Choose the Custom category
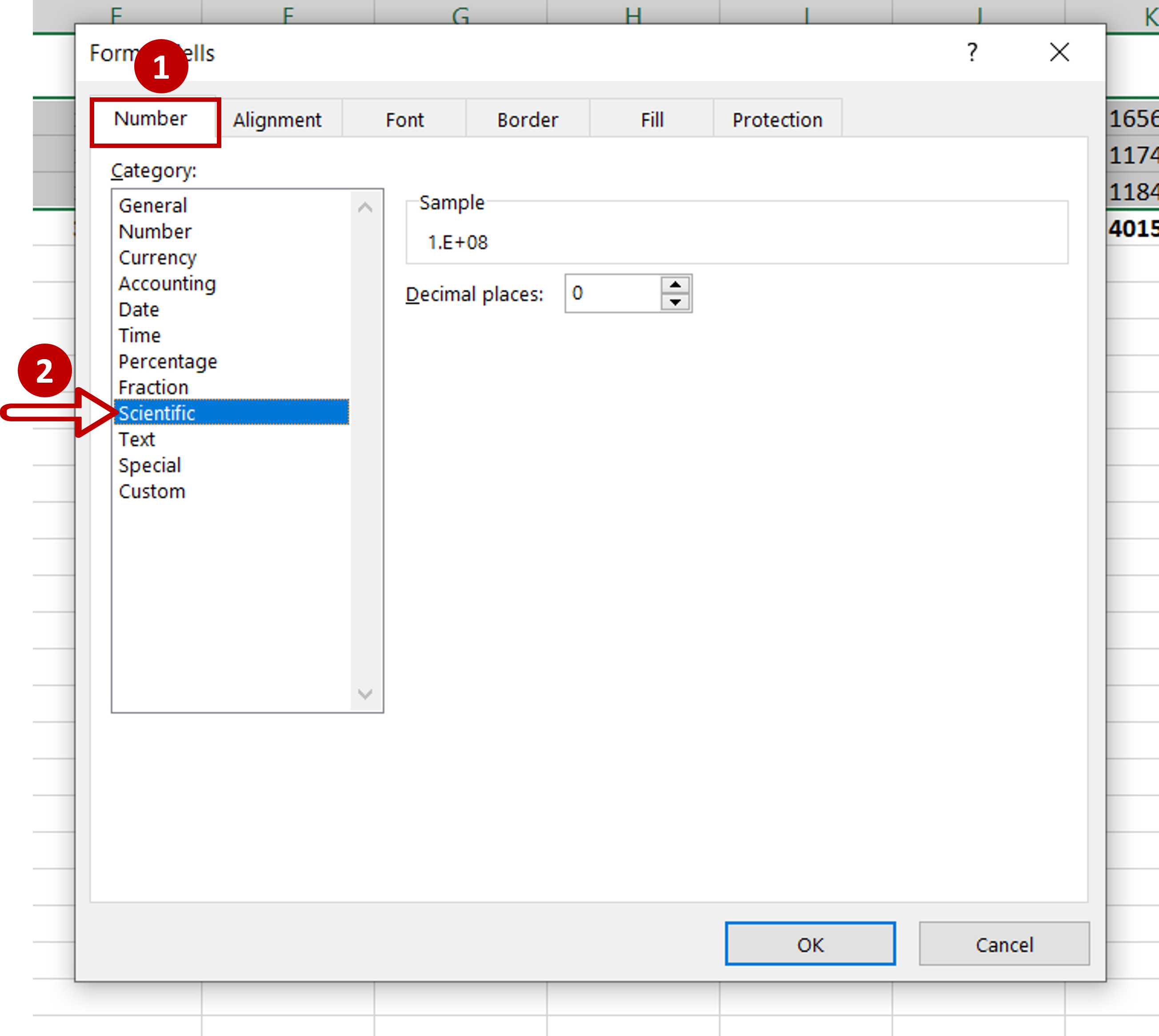This screenshot has width=1159, height=1036. (152, 491)
